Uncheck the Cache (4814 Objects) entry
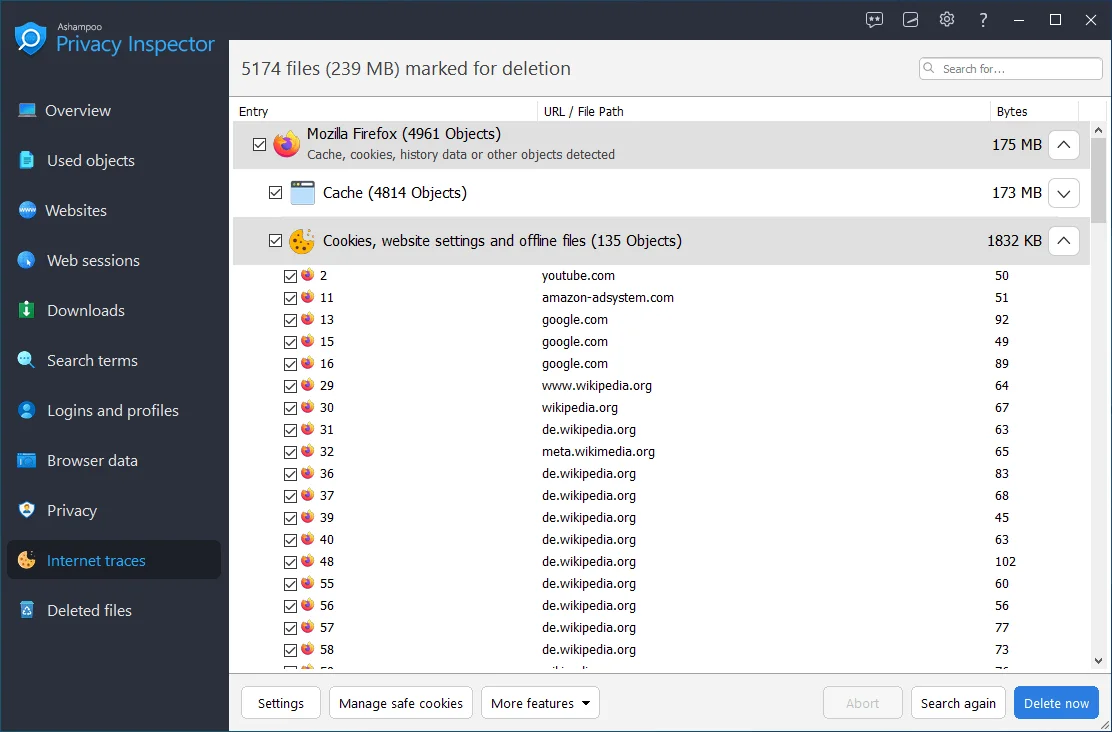 click(x=275, y=192)
